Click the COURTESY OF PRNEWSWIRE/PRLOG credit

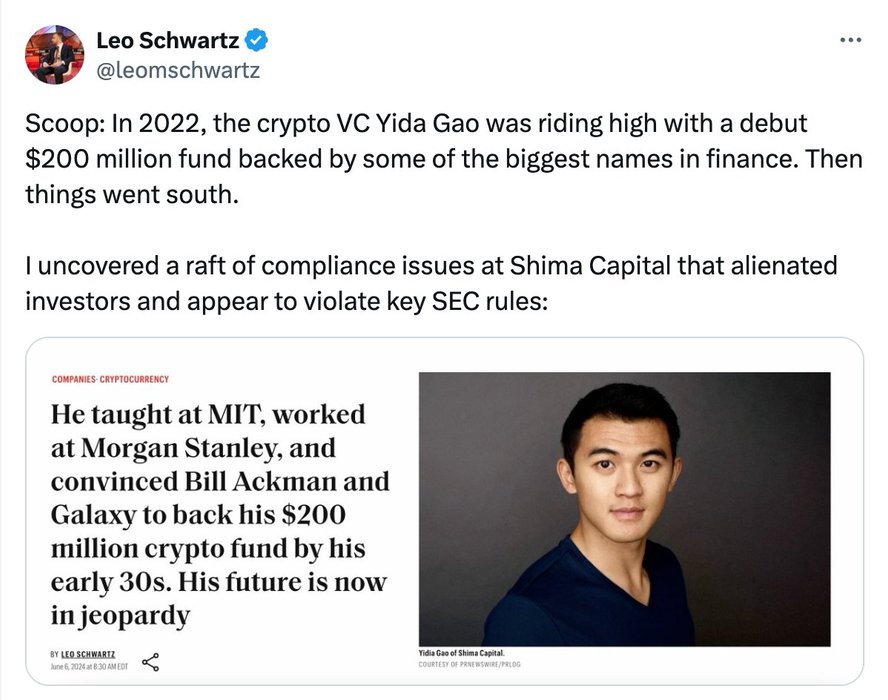pyautogui.click(x=470, y=664)
